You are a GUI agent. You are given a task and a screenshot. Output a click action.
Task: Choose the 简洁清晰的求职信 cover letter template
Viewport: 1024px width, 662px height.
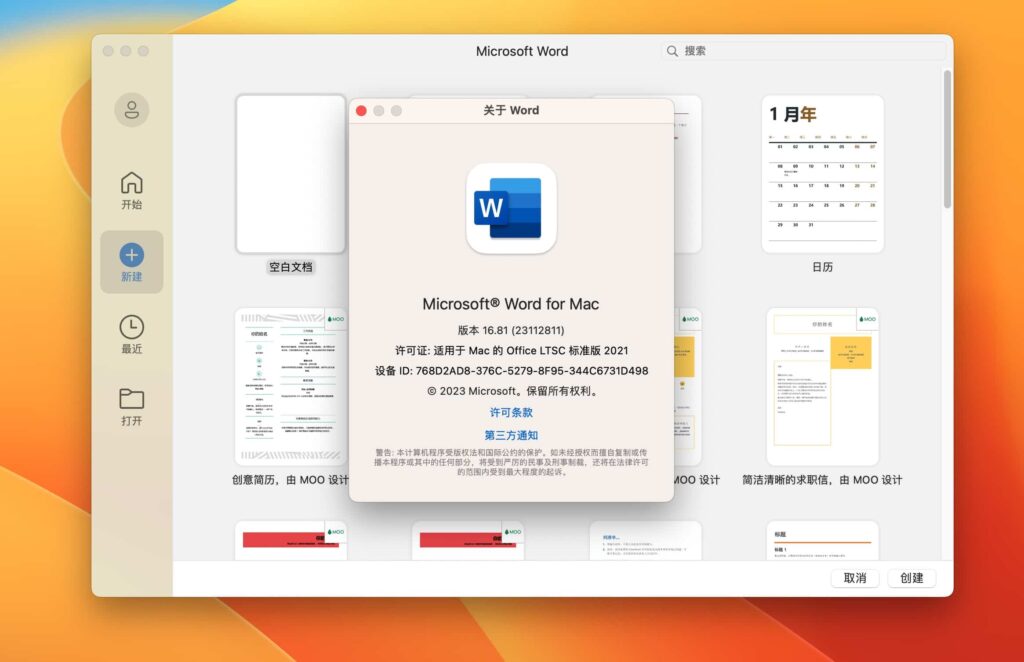tap(822, 386)
